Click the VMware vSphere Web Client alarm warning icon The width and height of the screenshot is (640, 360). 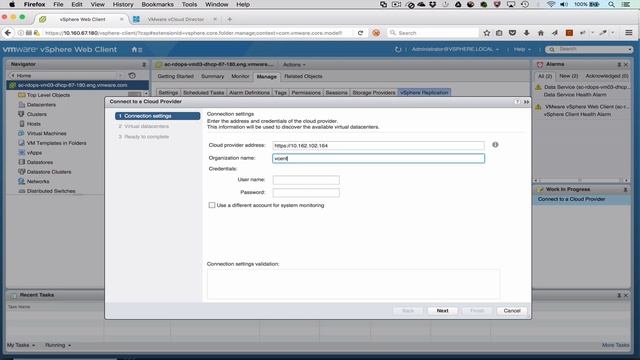(538, 107)
